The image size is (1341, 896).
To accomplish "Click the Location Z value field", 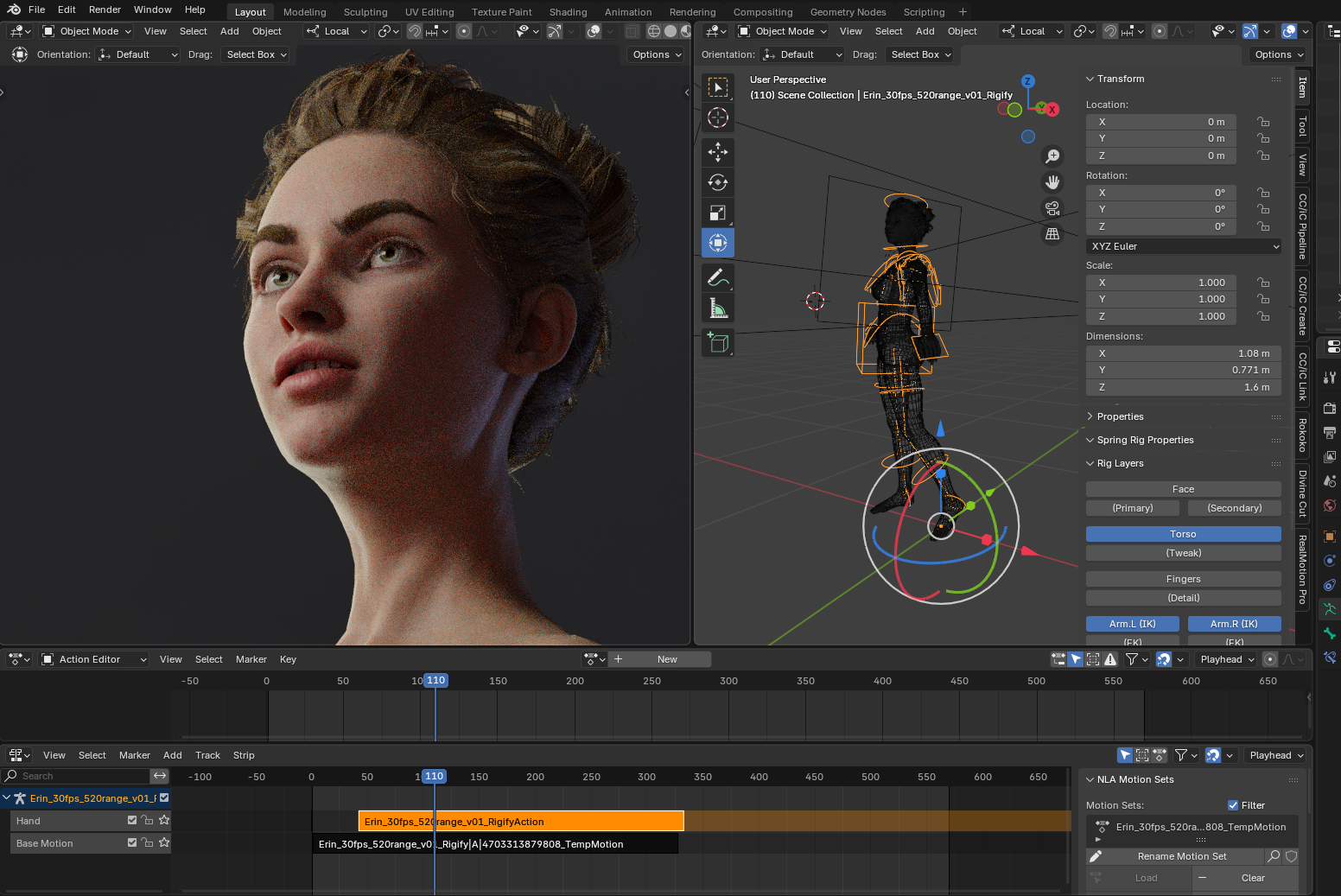I will click(x=1161, y=156).
